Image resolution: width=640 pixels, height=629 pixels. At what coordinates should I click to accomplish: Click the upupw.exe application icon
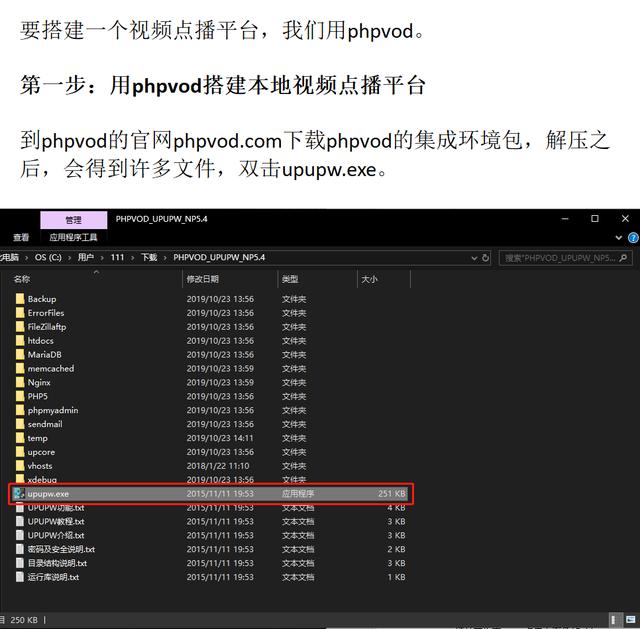[19, 493]
